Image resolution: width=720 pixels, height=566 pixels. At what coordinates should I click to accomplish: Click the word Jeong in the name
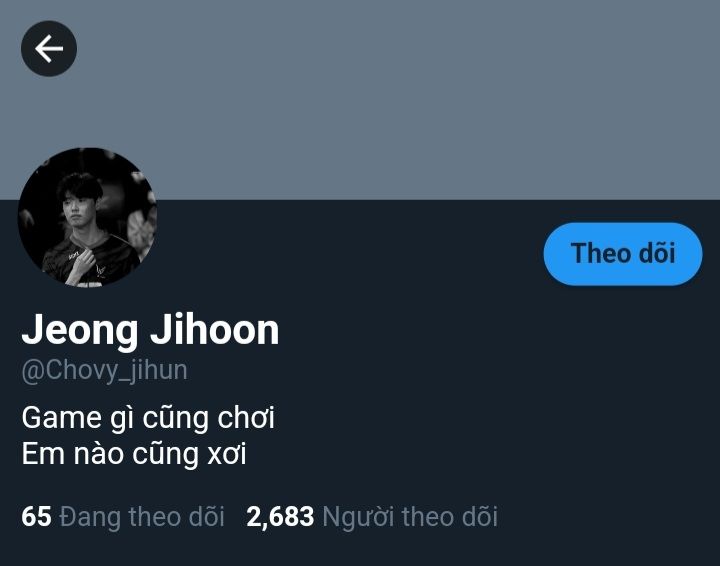tap(80, 331)
